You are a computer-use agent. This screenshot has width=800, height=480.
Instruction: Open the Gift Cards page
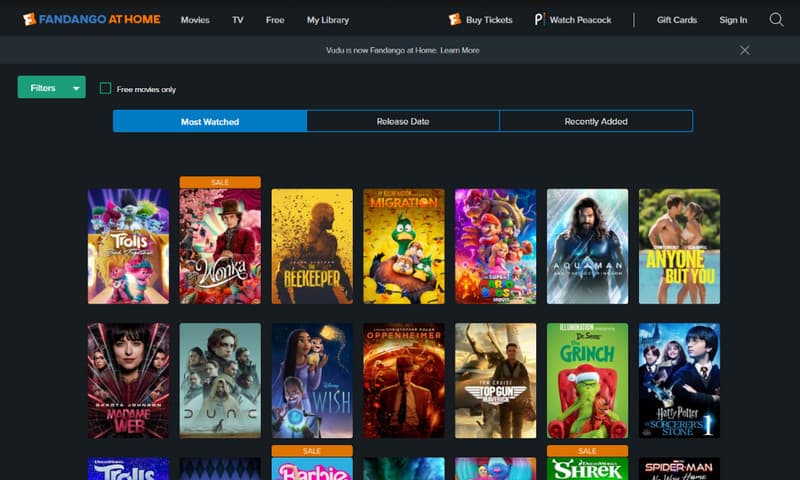tap(677, 20)
